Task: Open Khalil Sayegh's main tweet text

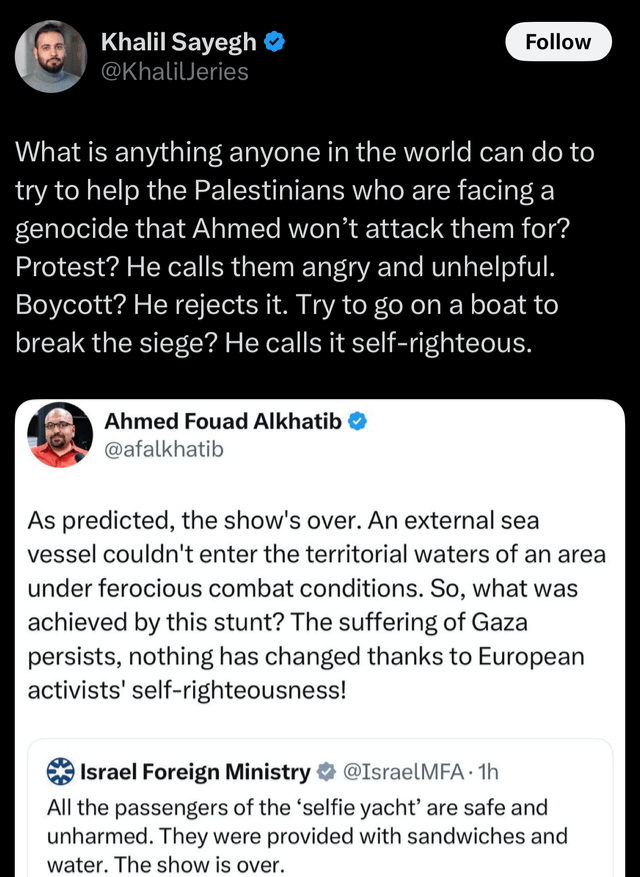Action: click(305, 248)
